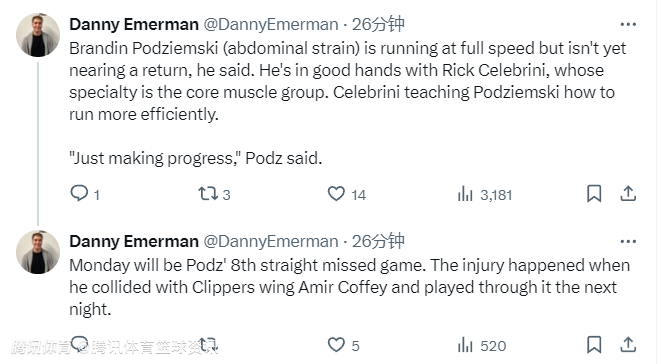Open more options for first tweet
Viewport: 666px width, 364px height.
[628, 24]
